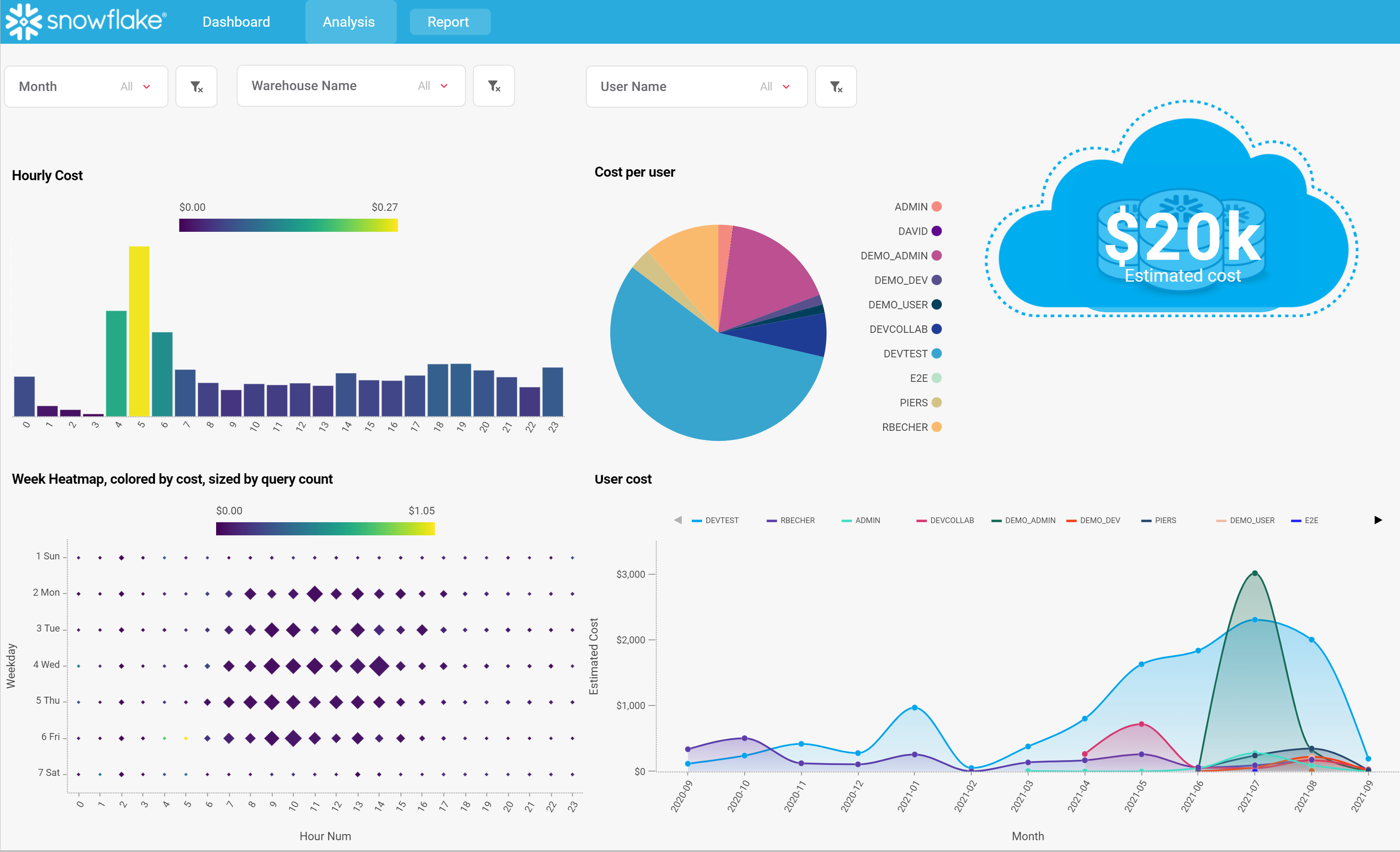This screenshot has width=1400, height=852.
Task: Open the Analysis tab
Action: coord(349,22)
